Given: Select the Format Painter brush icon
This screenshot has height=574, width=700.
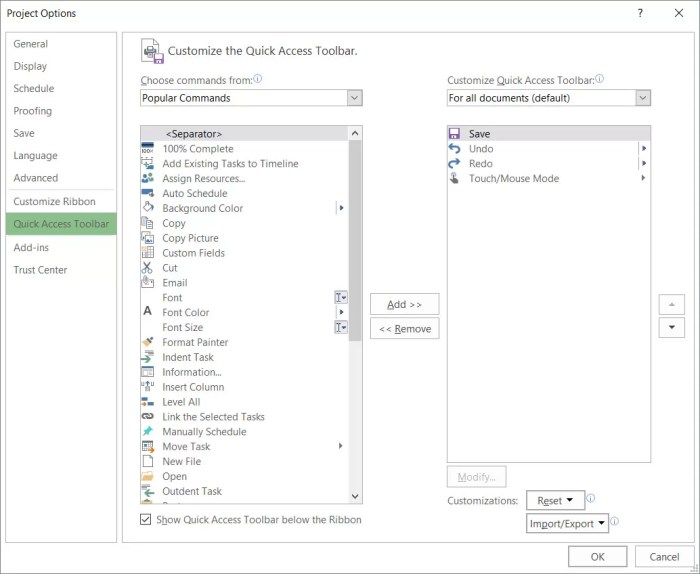Looking at the screenshot, I should coord(148,342).
